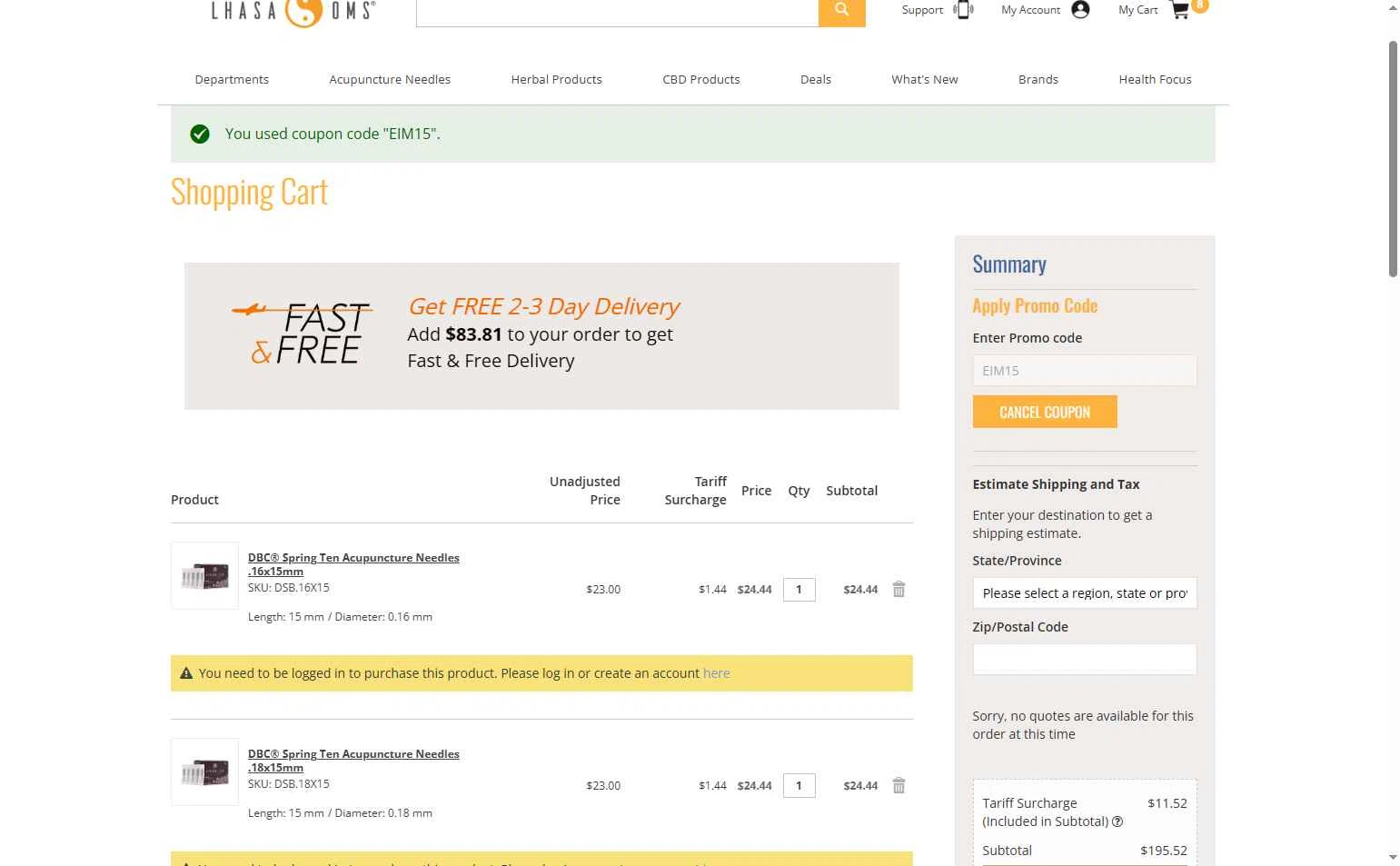Delete the .16x15mm needles item with trash icon
This screenshot has width=1400, height=866.
click(x=899, y=589)
